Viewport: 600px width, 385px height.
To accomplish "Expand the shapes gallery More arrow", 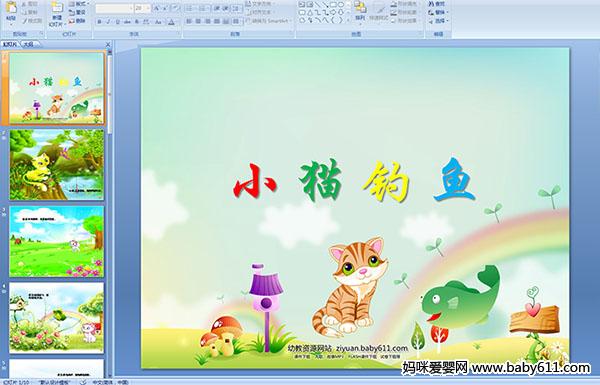I will pos(348,21).
